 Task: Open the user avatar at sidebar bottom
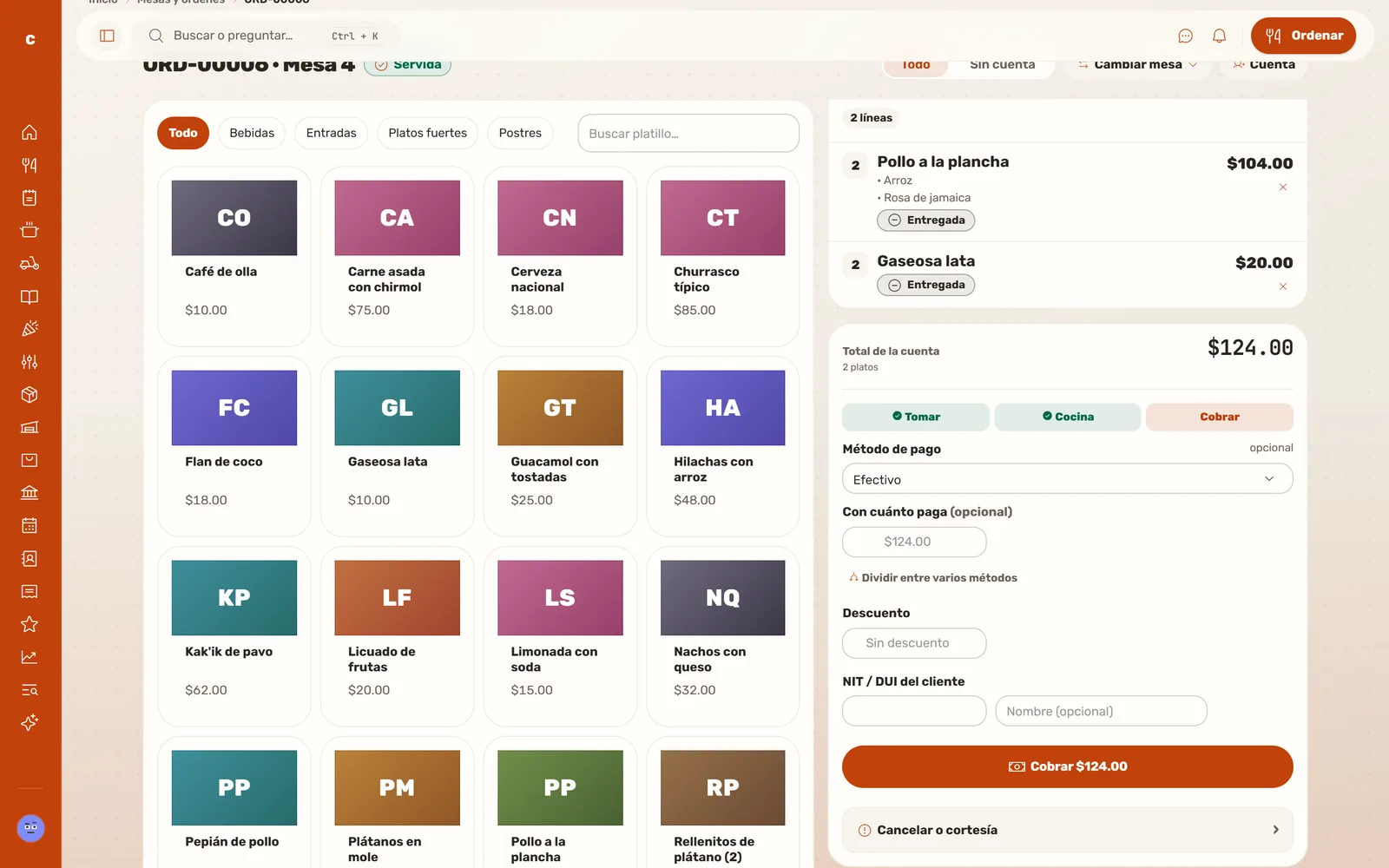[30, 828]
